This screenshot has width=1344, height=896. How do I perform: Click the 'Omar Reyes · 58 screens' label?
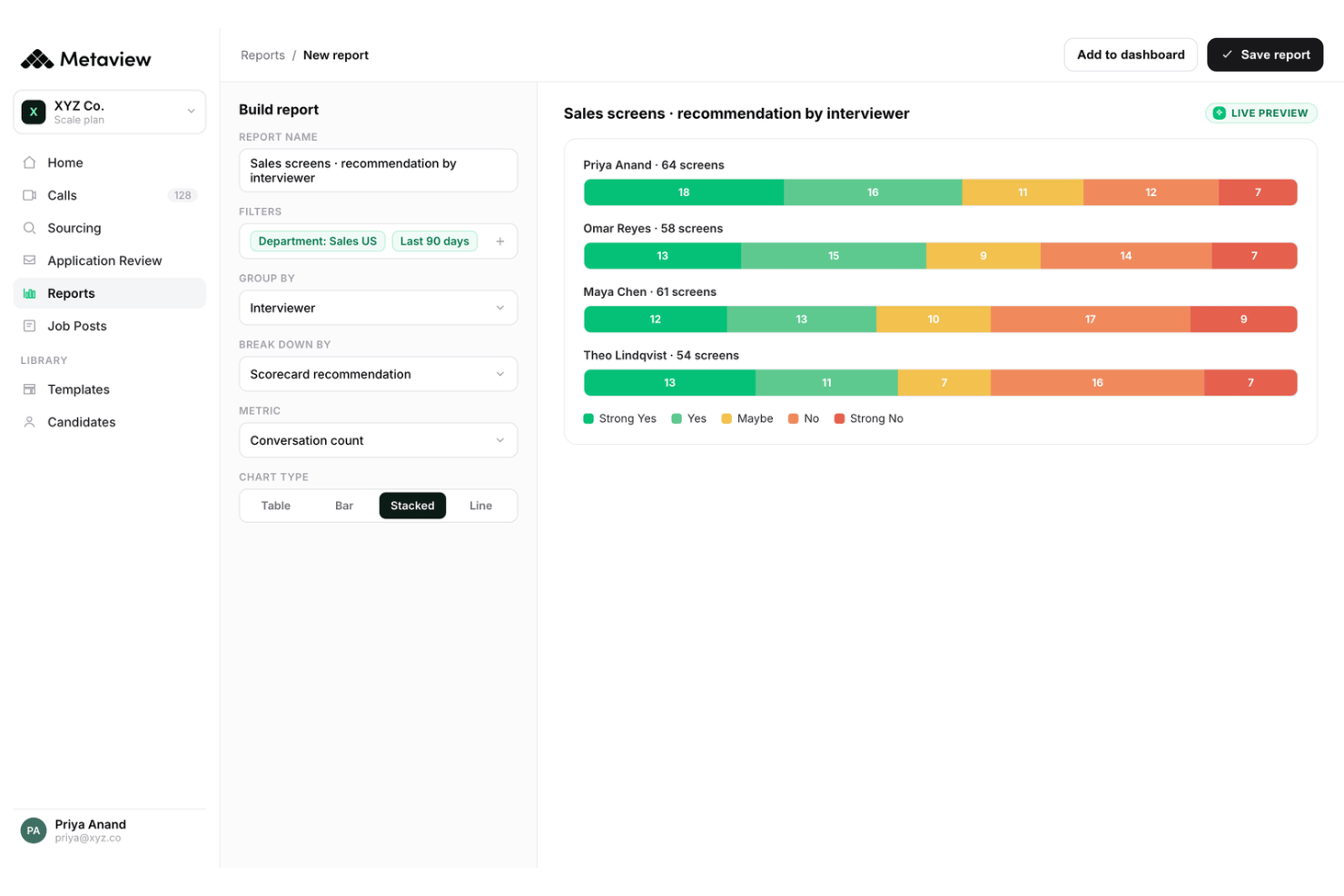[653, 229]
